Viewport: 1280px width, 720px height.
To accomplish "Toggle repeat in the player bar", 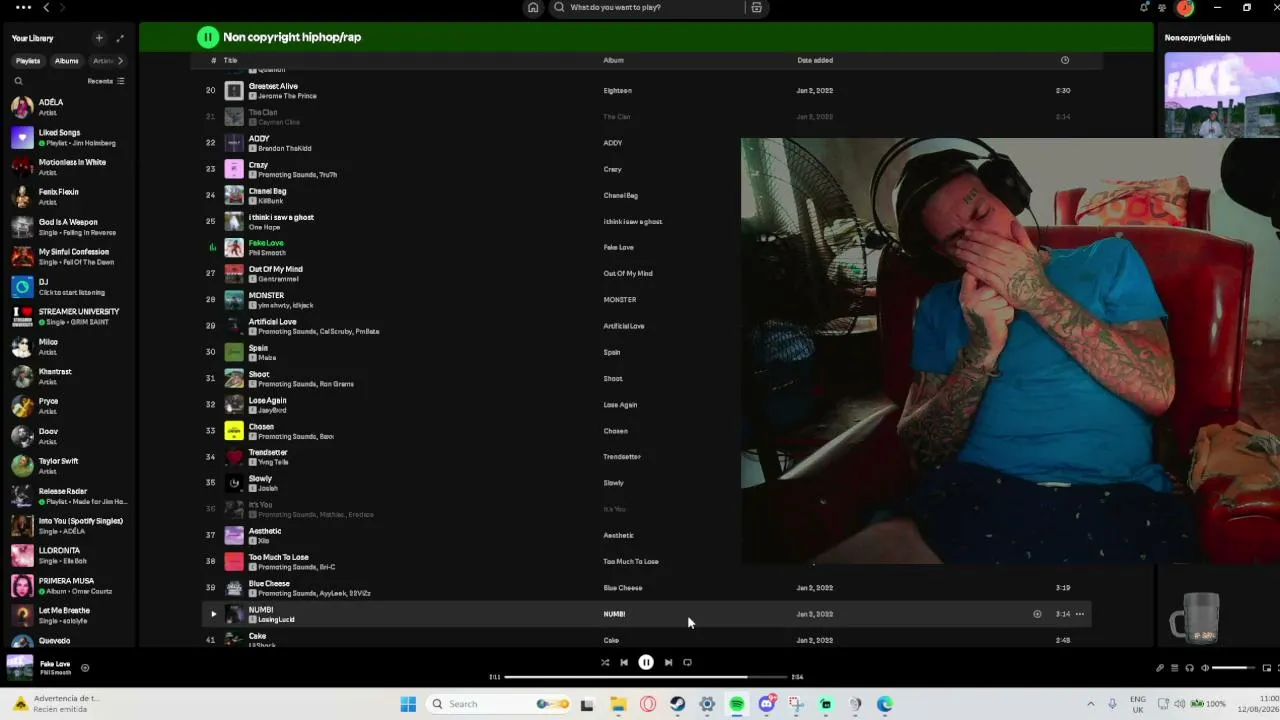I will [687, 662].
